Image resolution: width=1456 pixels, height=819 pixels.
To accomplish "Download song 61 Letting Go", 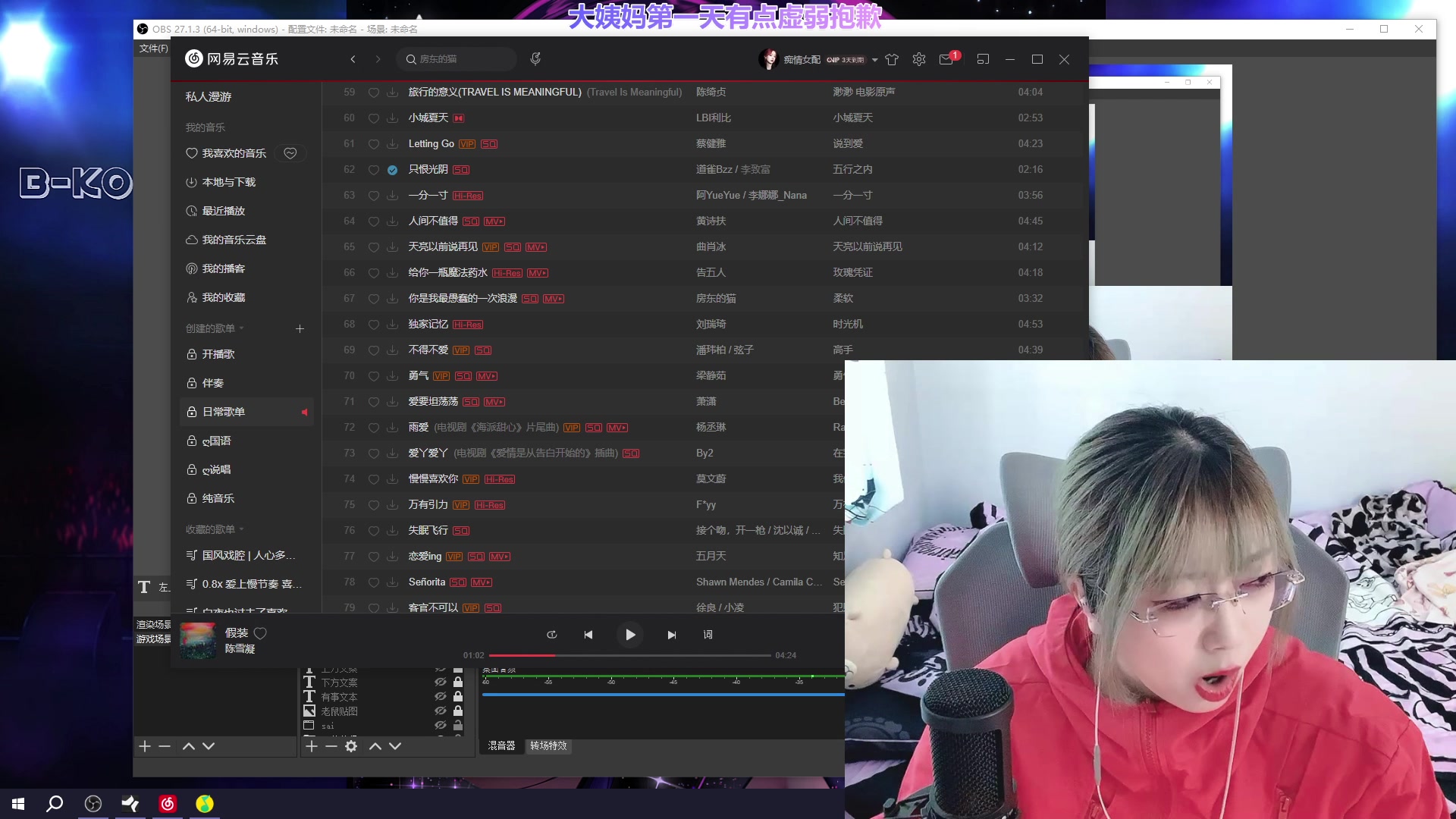I will 392,144.
